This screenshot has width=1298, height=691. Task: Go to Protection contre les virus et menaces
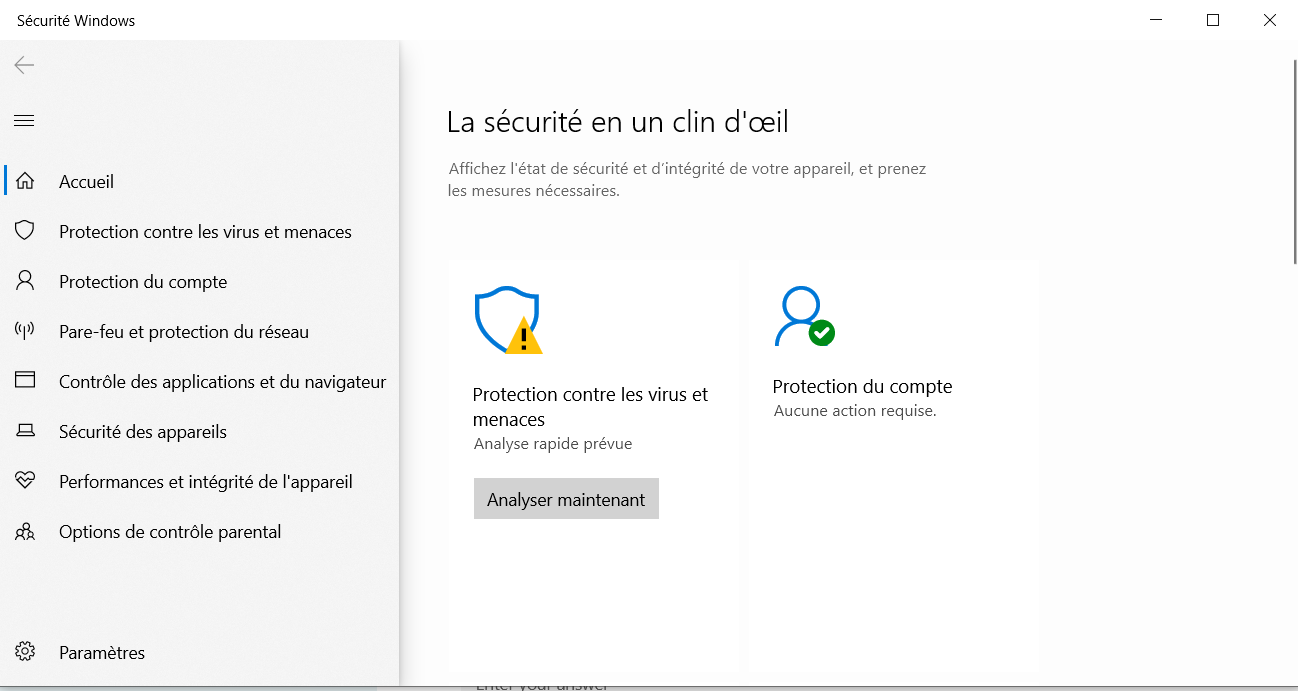pyautogui.click(x=205, y=231)
